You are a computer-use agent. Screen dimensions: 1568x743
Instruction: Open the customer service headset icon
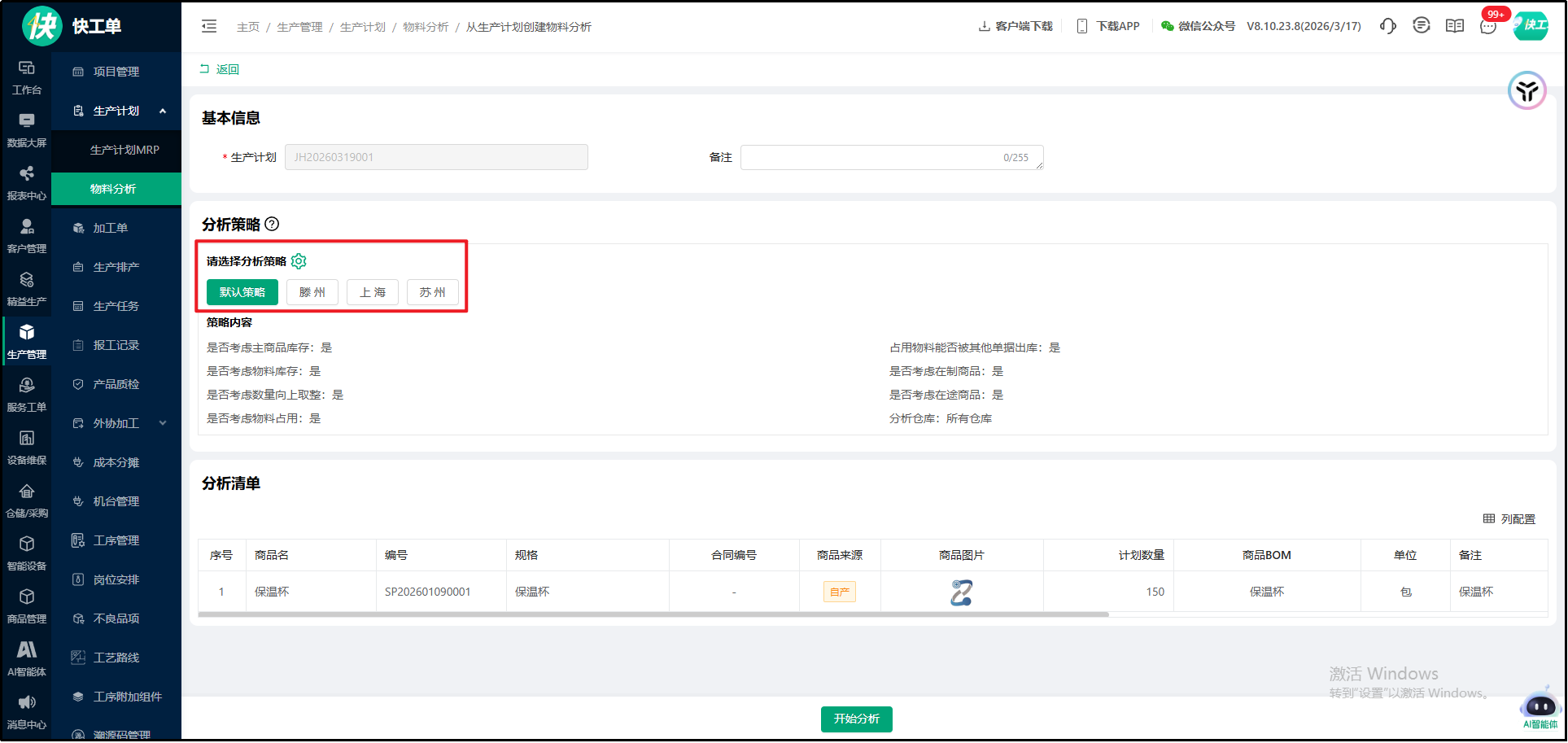(x=1387, y=26)
